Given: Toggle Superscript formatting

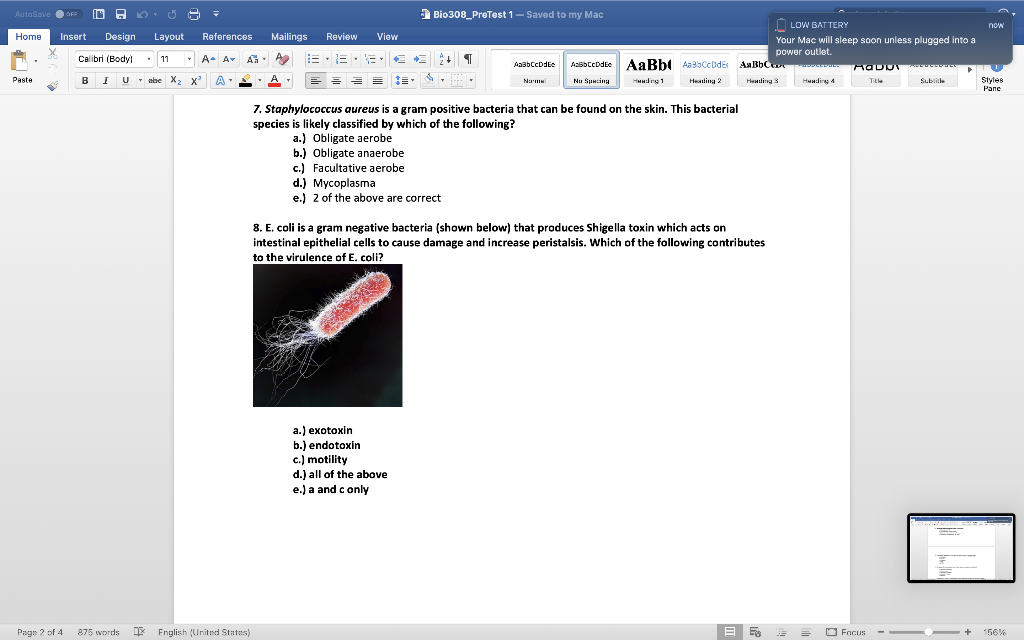Looking at the screenshot, I should tap(195, 80).
